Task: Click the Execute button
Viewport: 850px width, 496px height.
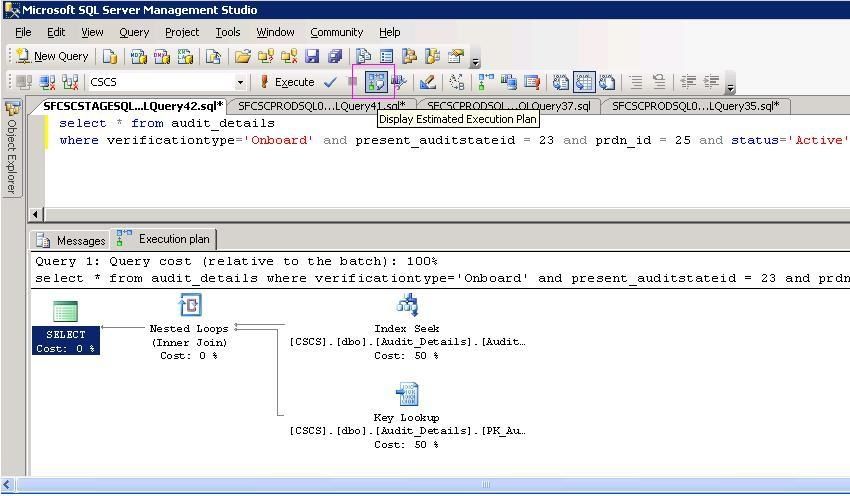Action: [x=287, y=82]
